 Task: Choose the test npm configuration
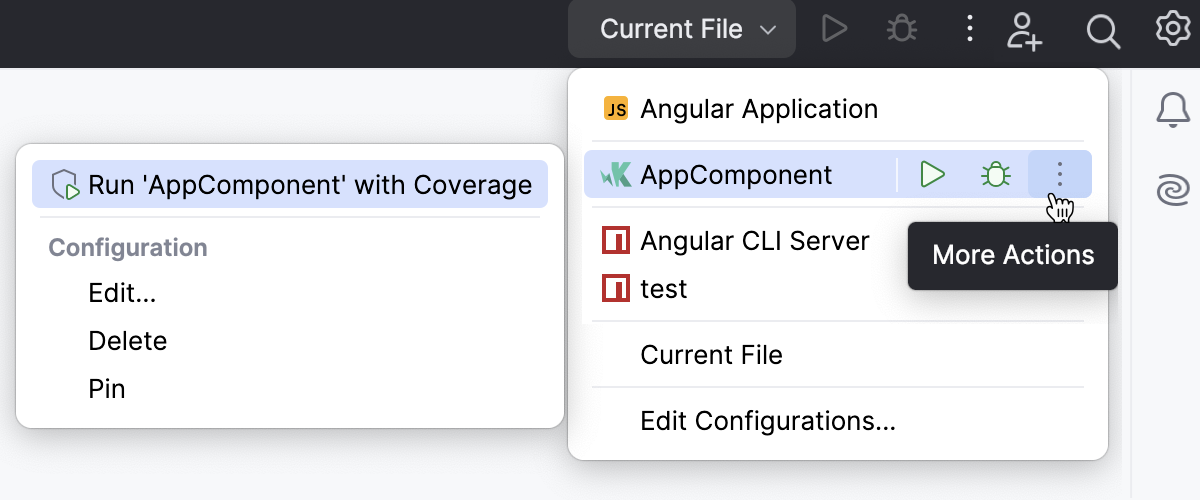point(663,289)
